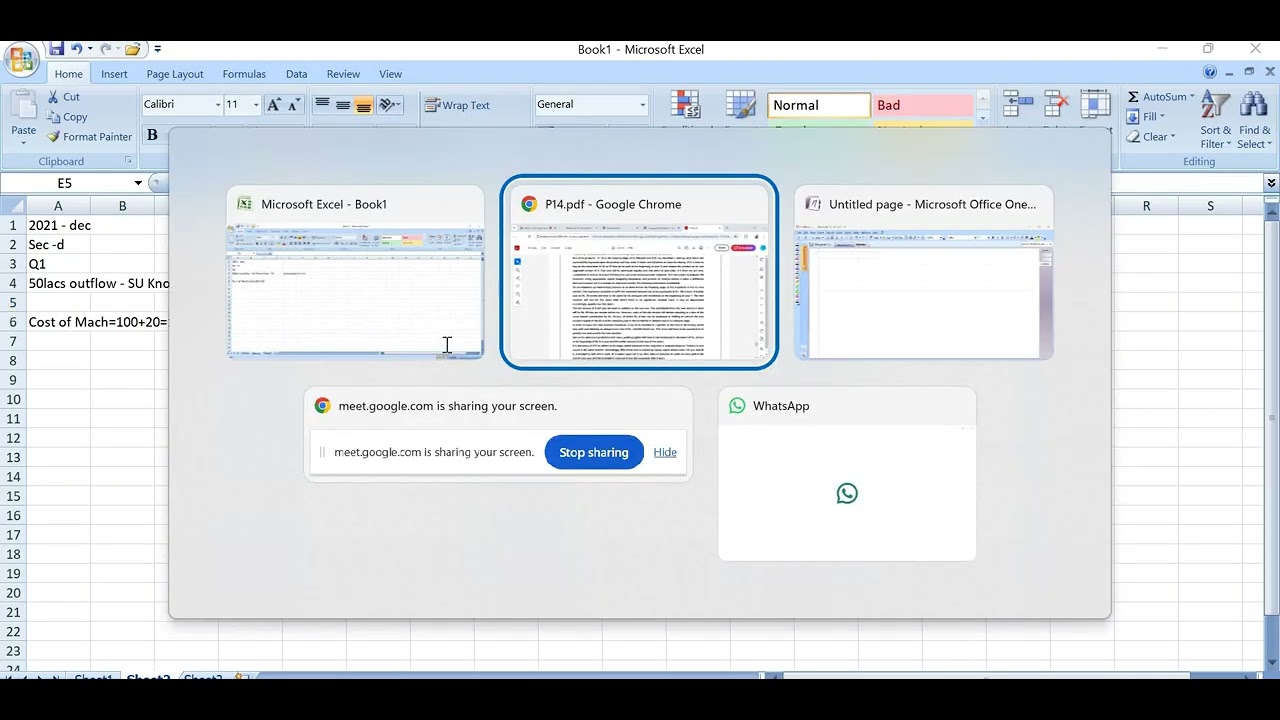Screen dimensions: 1280x720
Task: Switch to the Home ribbon tab
Action: tap(68, 74)
